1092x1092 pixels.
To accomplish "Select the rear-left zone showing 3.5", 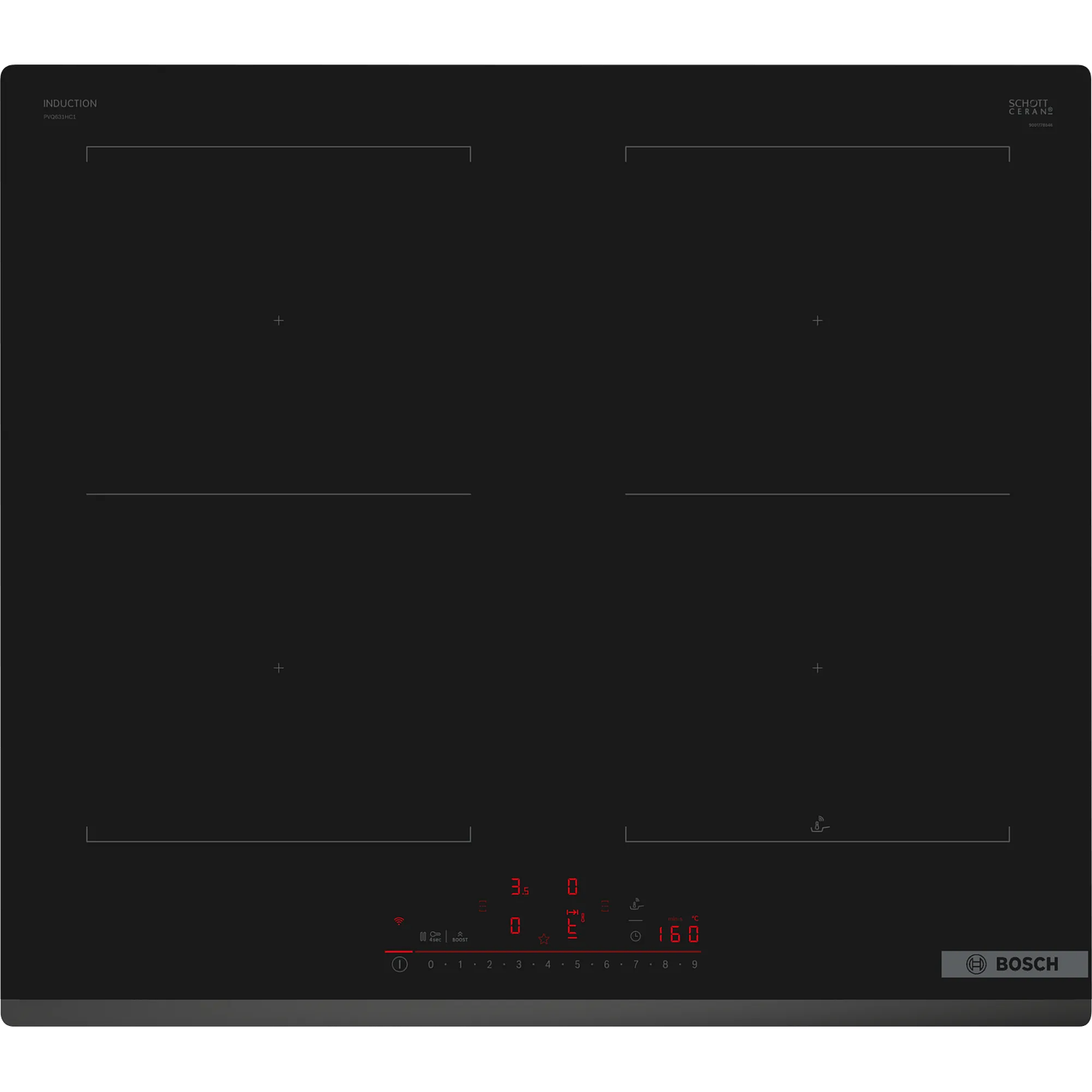I will tap(519, 886).
